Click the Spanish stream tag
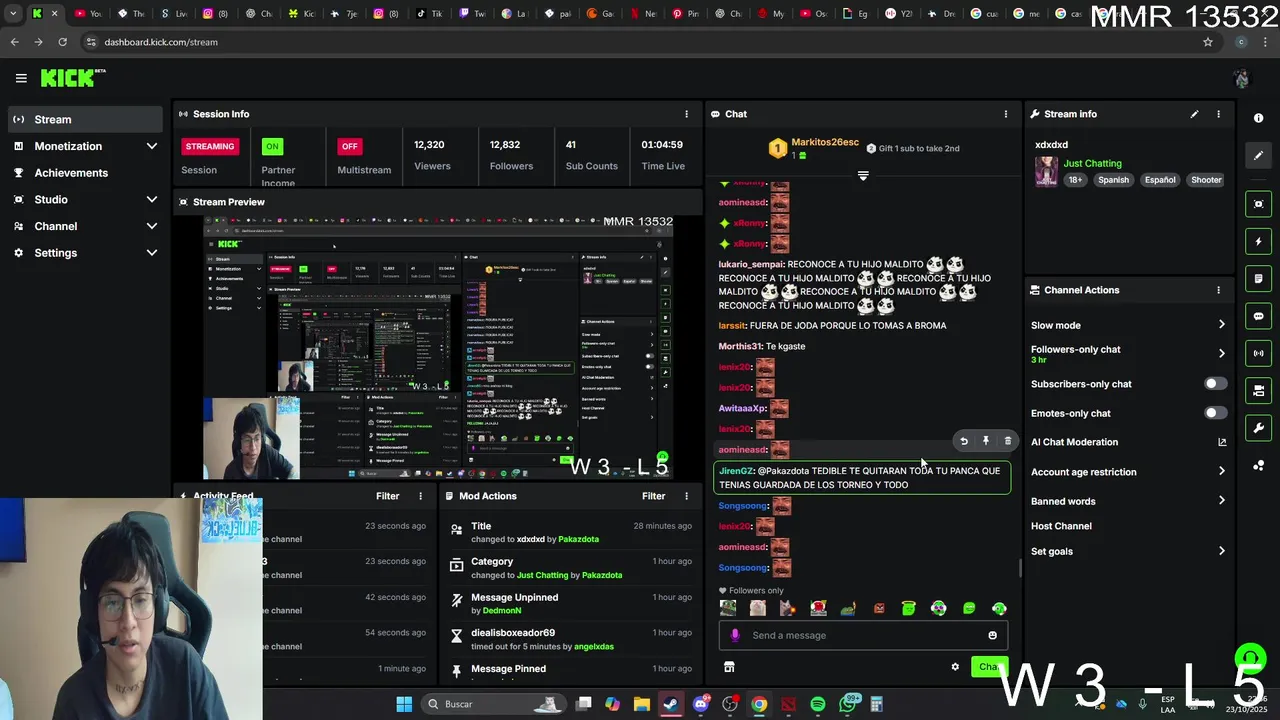This screenshot has width=1280, height=720. pos(1113,180)
